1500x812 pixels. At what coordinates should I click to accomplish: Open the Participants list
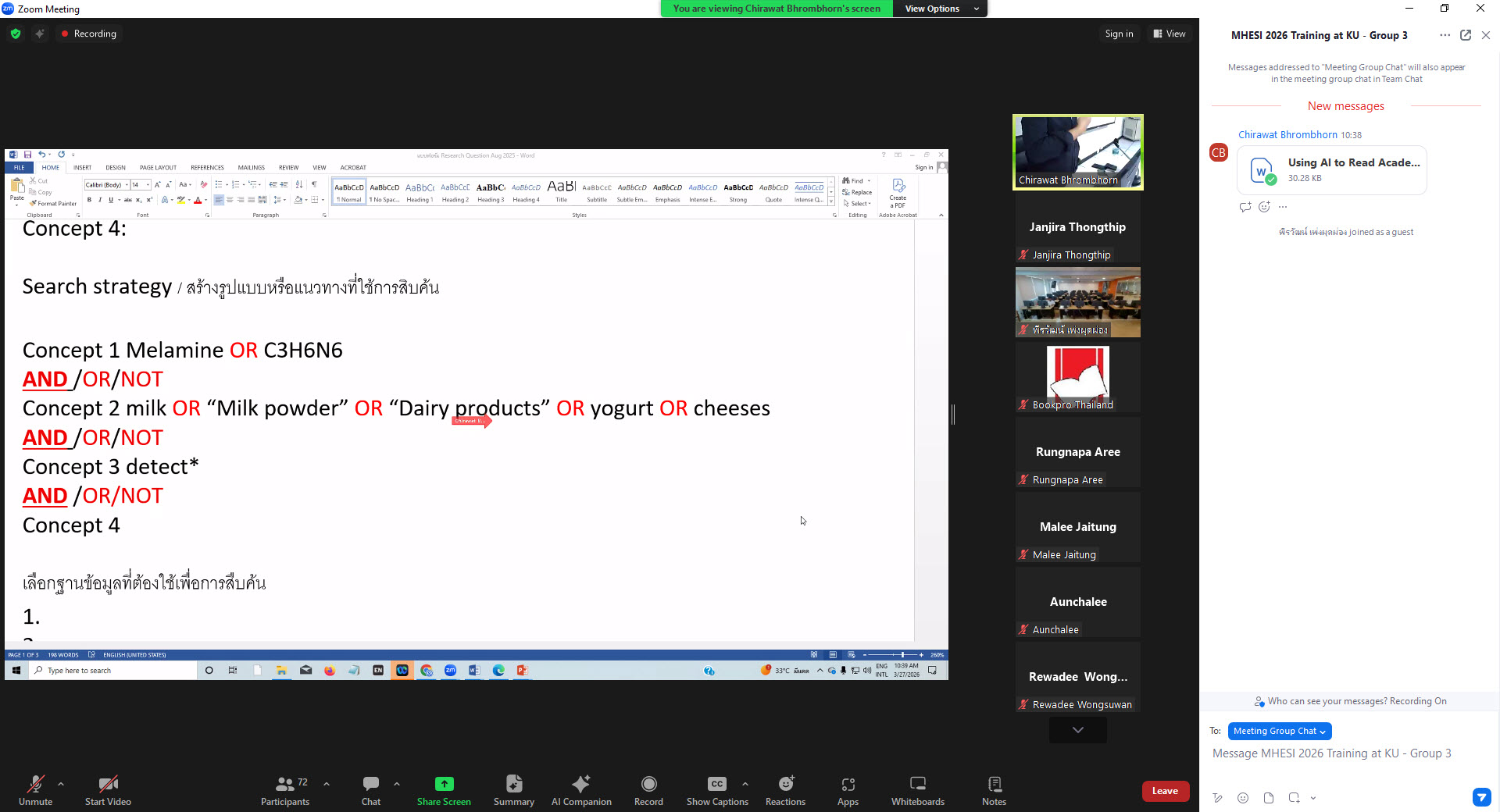pos(285,790)
